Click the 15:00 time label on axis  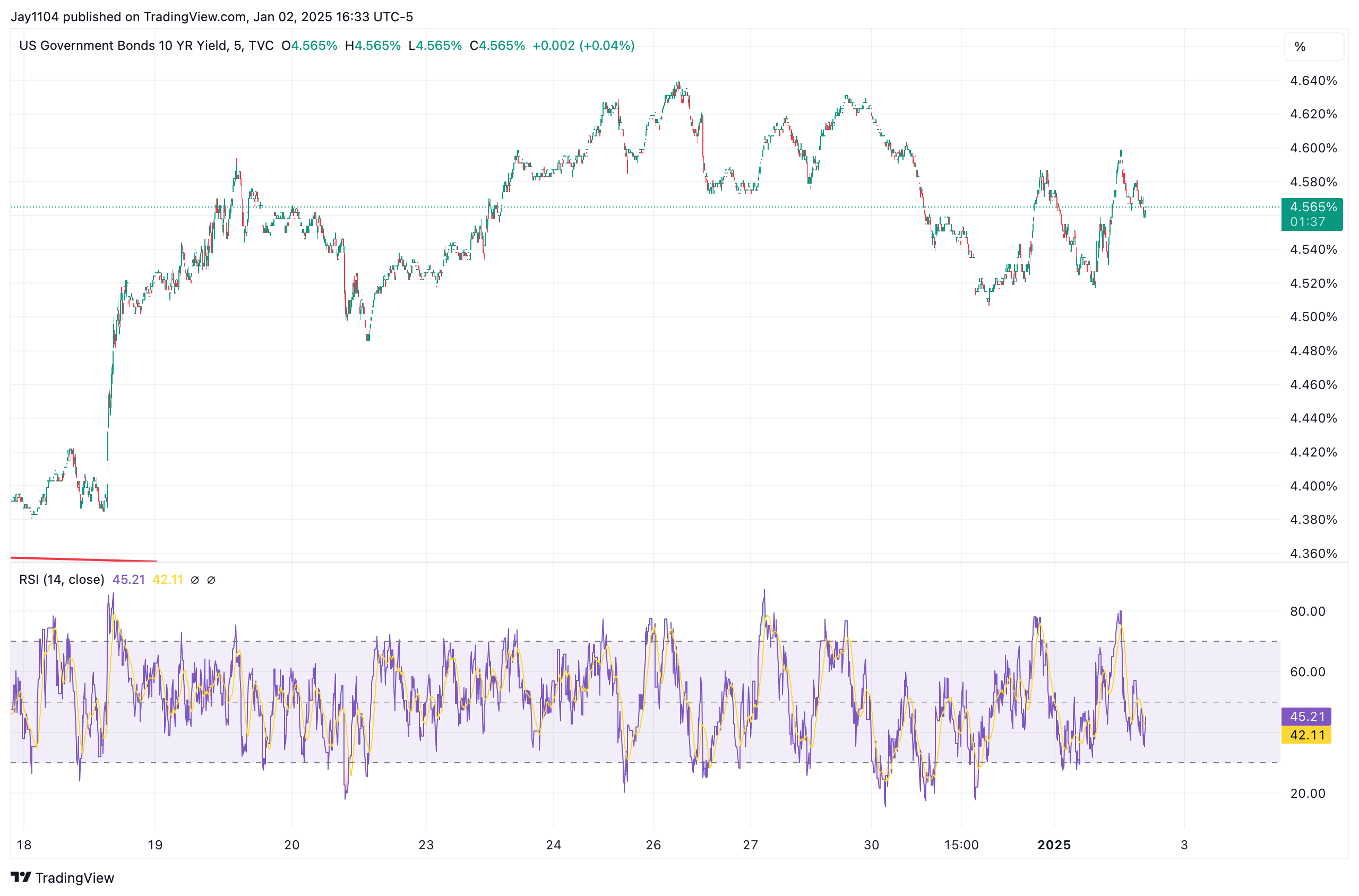pos(961,845)
